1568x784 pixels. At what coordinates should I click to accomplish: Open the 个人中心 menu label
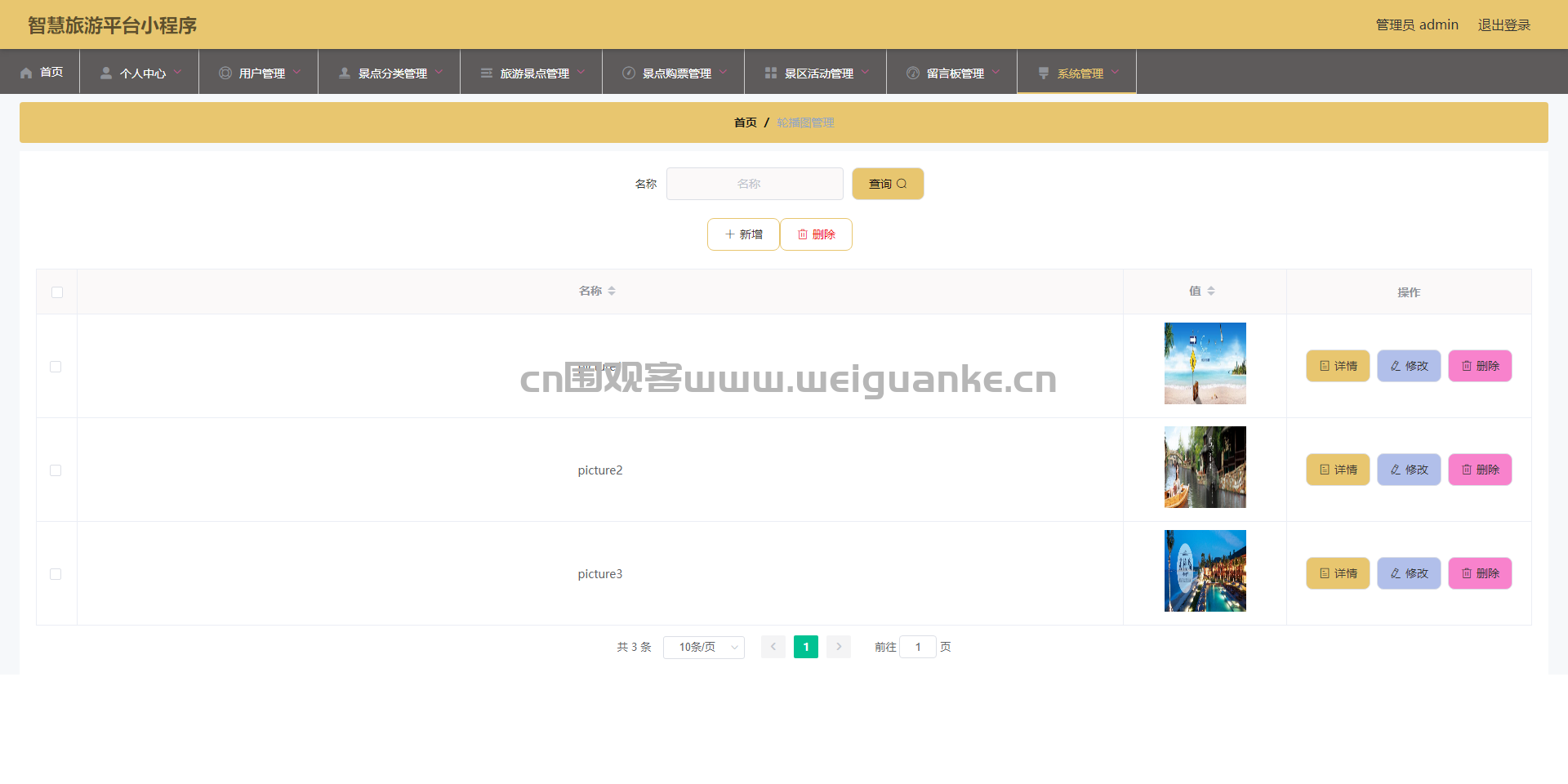pos(143,73)
